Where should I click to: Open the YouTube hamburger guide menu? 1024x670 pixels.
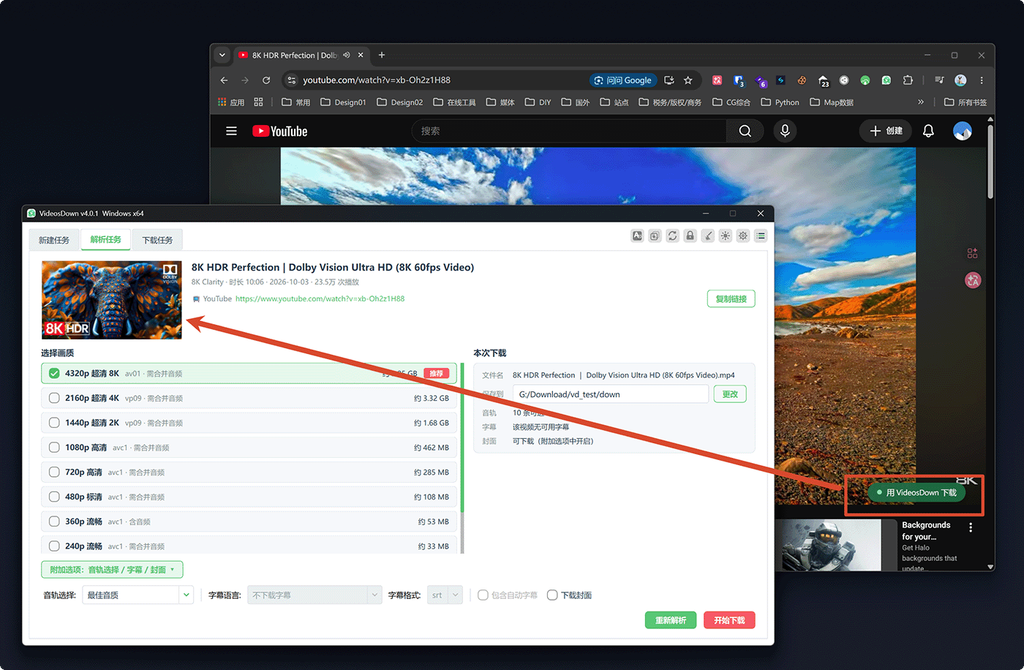pos(231,131)
